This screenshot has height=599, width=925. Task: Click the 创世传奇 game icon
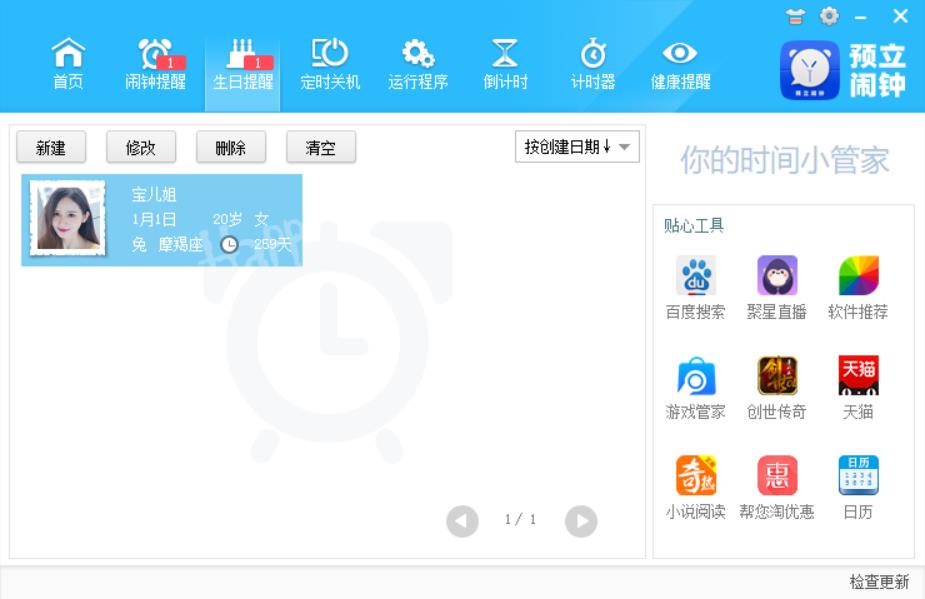(x=776, y=377)
